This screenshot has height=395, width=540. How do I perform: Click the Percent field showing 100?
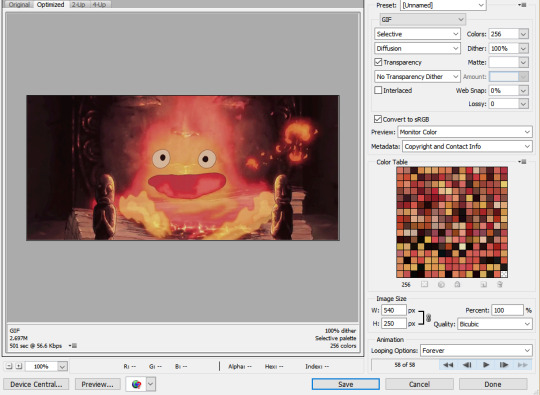[x=507, y=310]
